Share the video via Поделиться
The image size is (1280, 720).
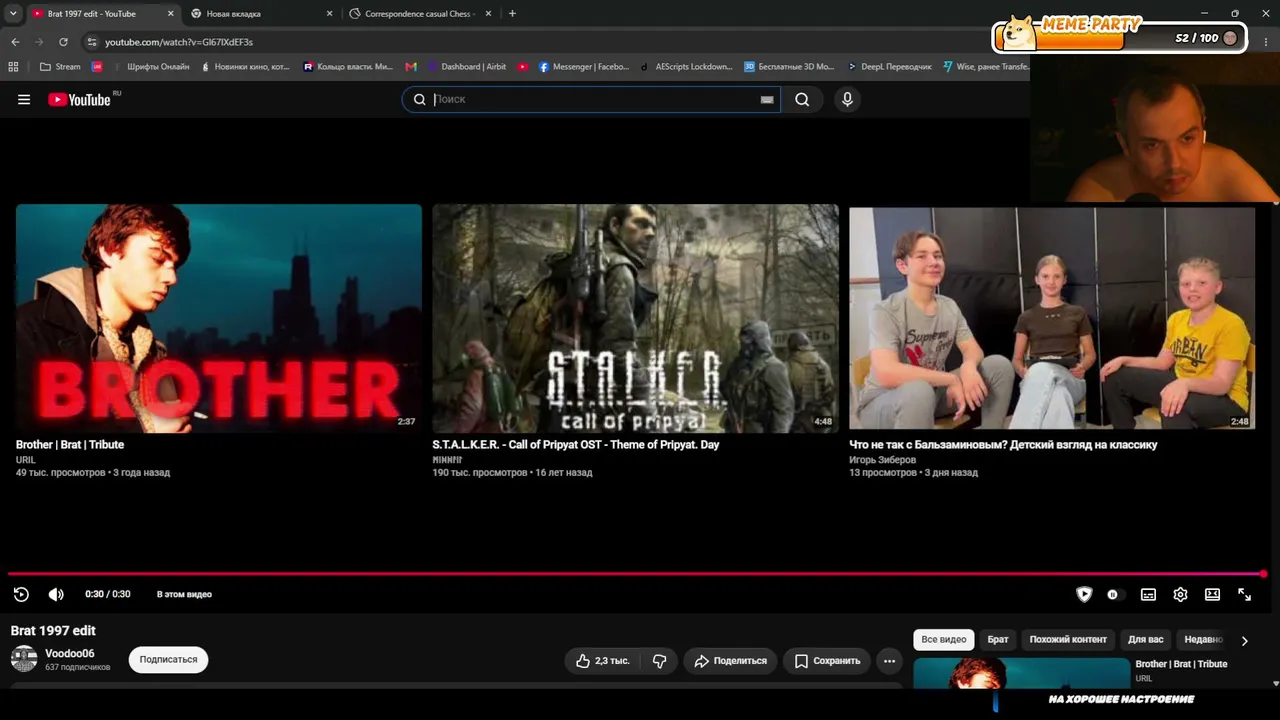730,661
